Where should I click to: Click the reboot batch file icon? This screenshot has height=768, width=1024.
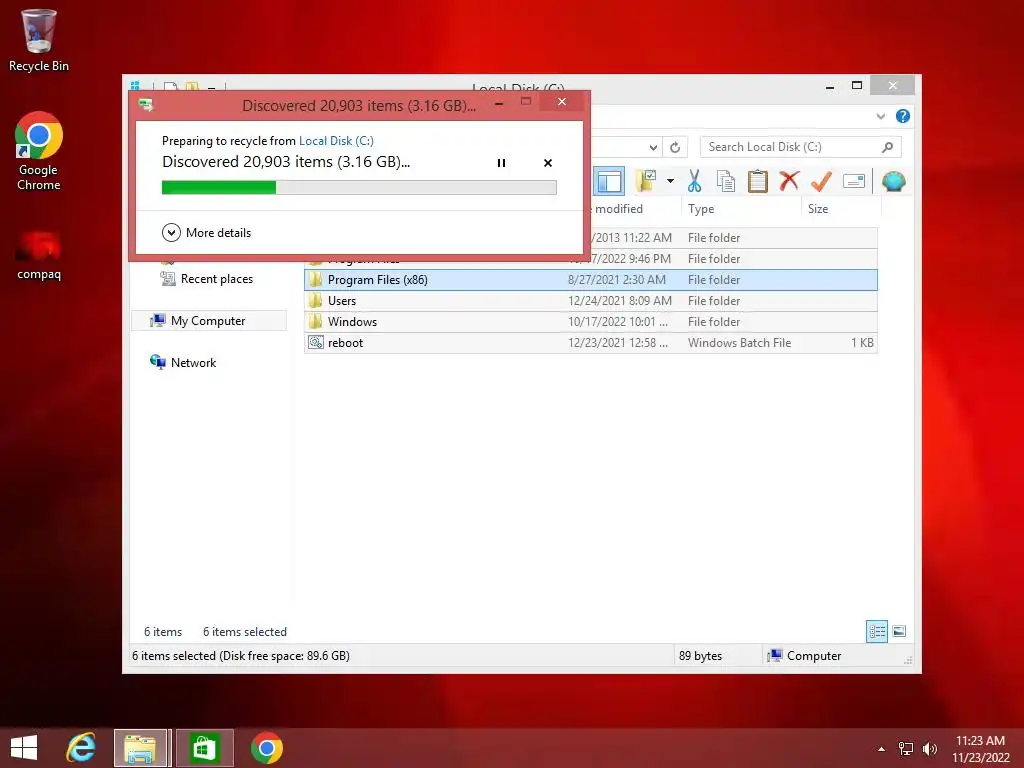pyautogui.click(x=316, y=342)
